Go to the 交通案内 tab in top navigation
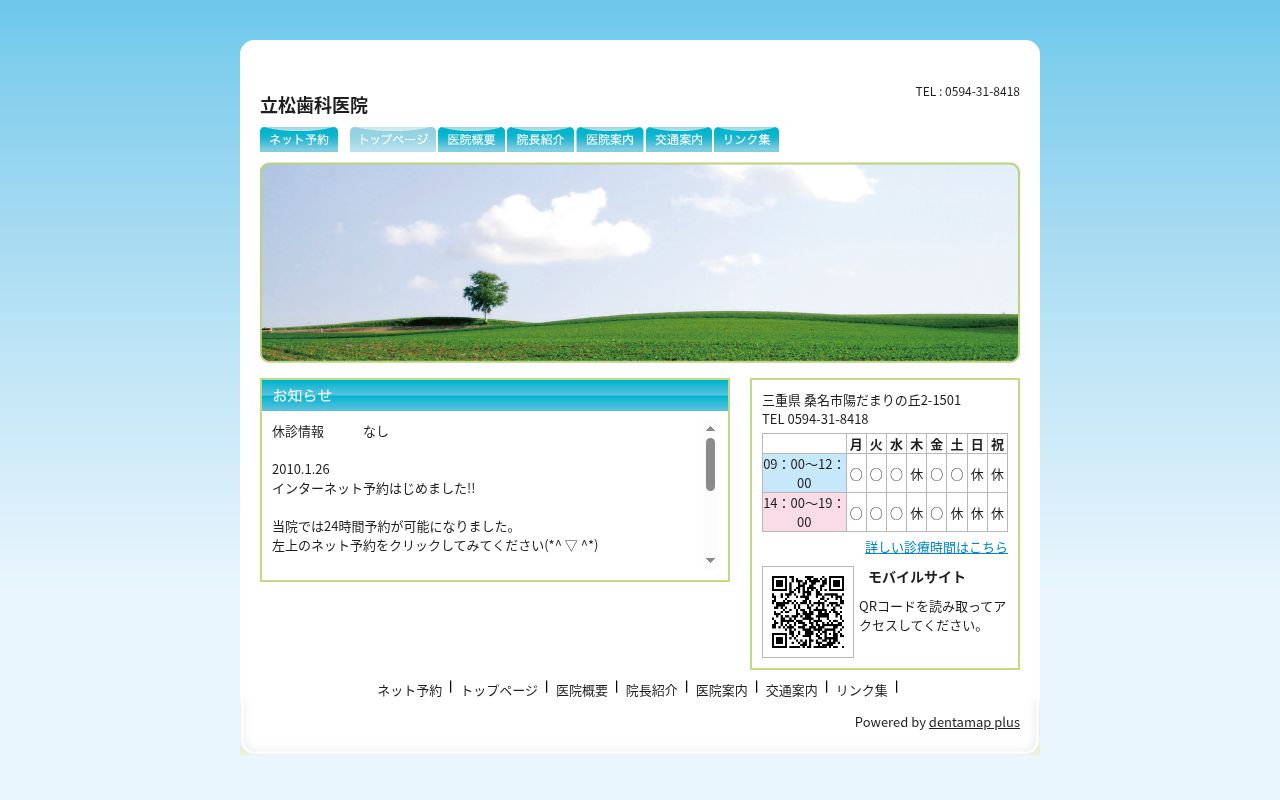1280x800 pixels. tap(679, 140)
